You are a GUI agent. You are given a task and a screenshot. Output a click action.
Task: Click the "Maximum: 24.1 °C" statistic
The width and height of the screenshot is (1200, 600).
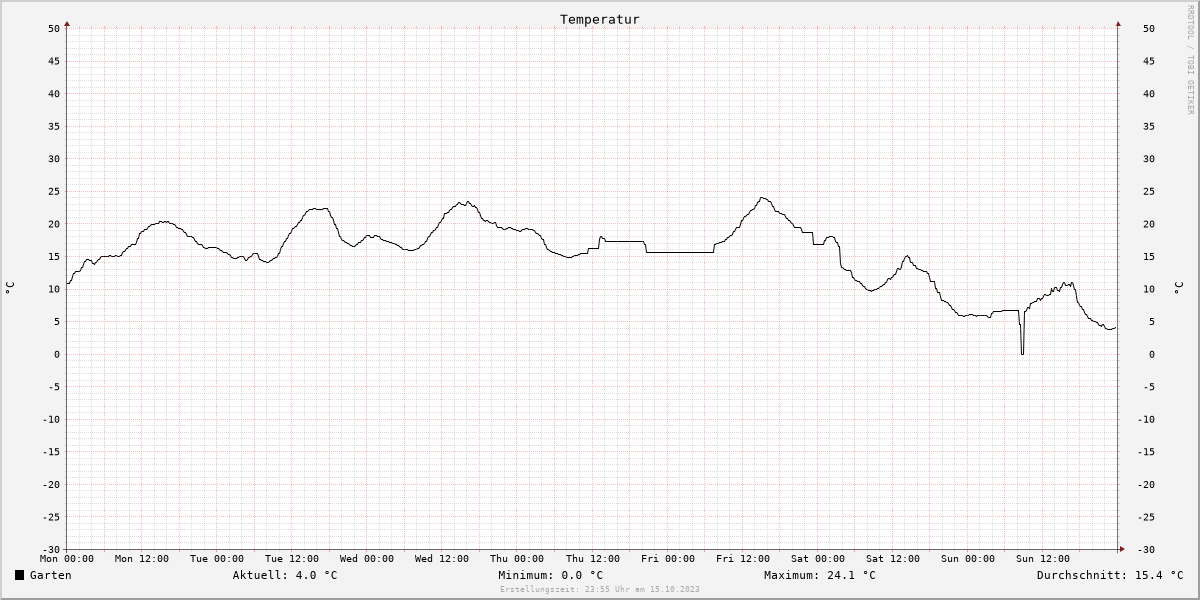(x=820, y=575)
